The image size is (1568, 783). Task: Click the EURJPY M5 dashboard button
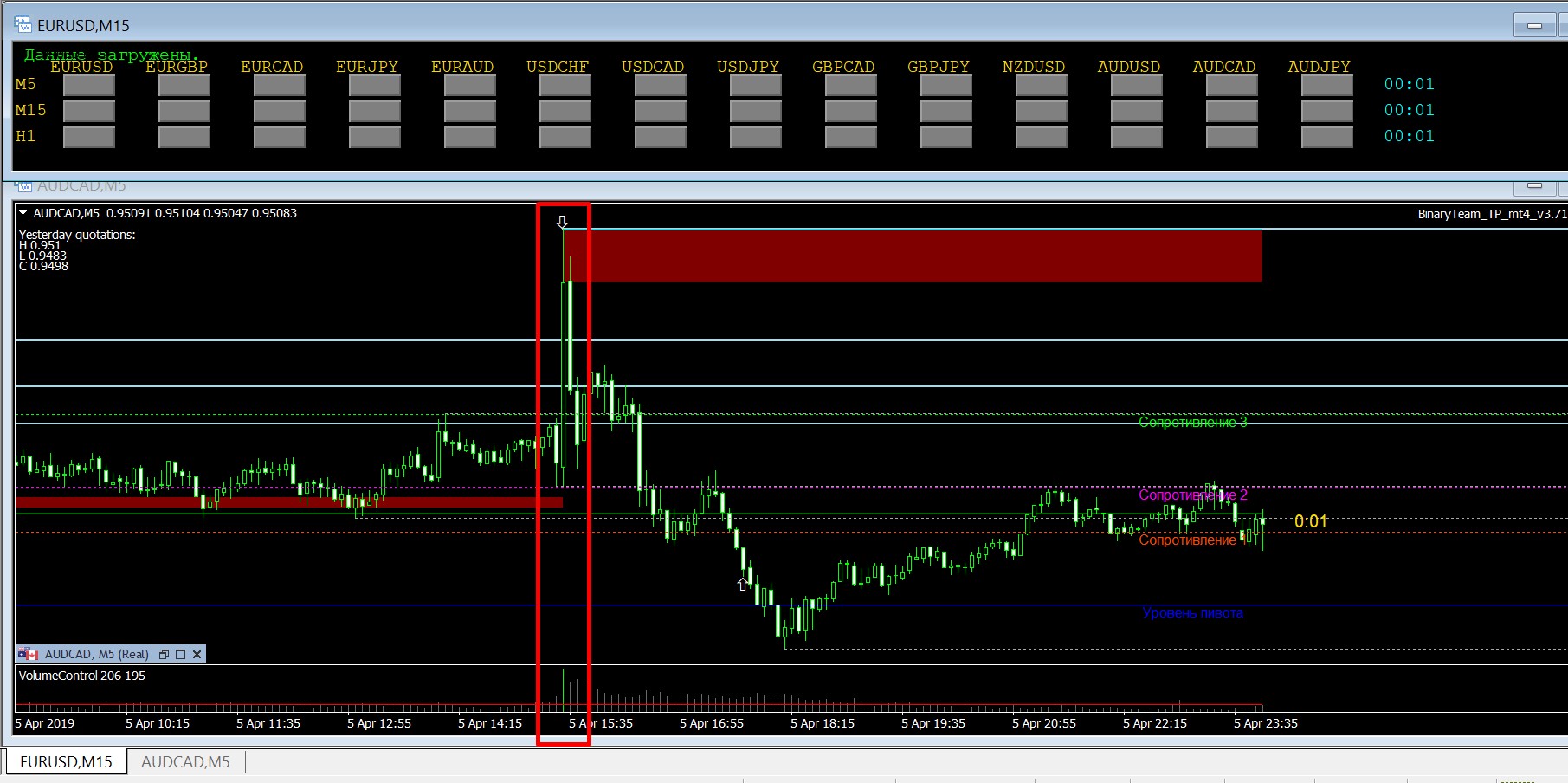tap(375, 85)
